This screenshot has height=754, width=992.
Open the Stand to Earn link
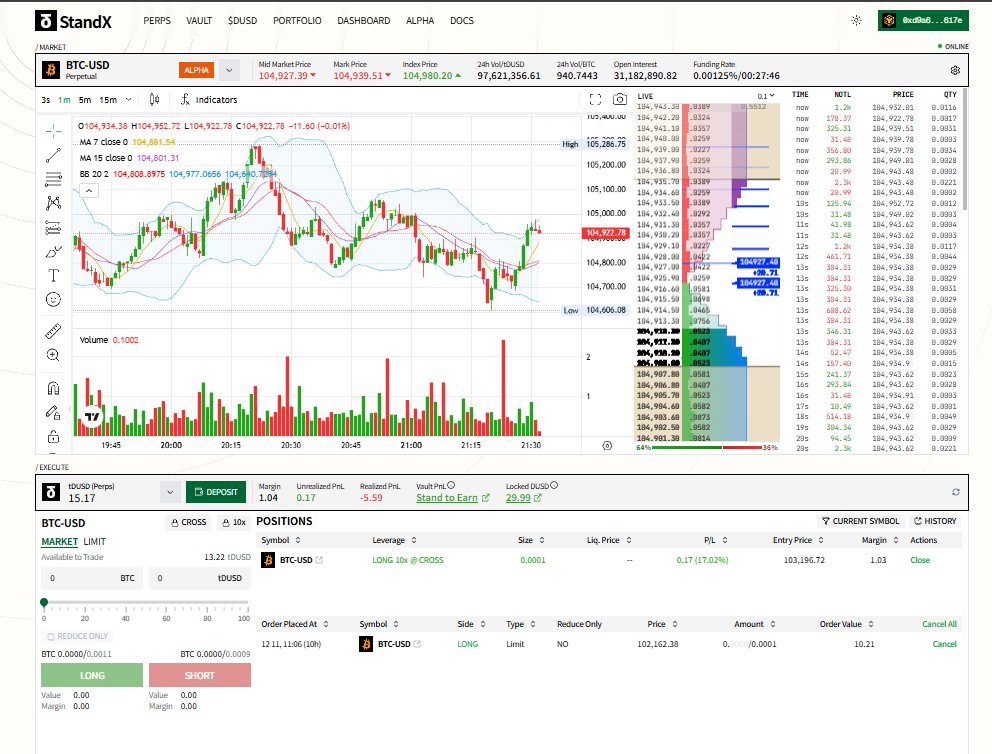452,498
